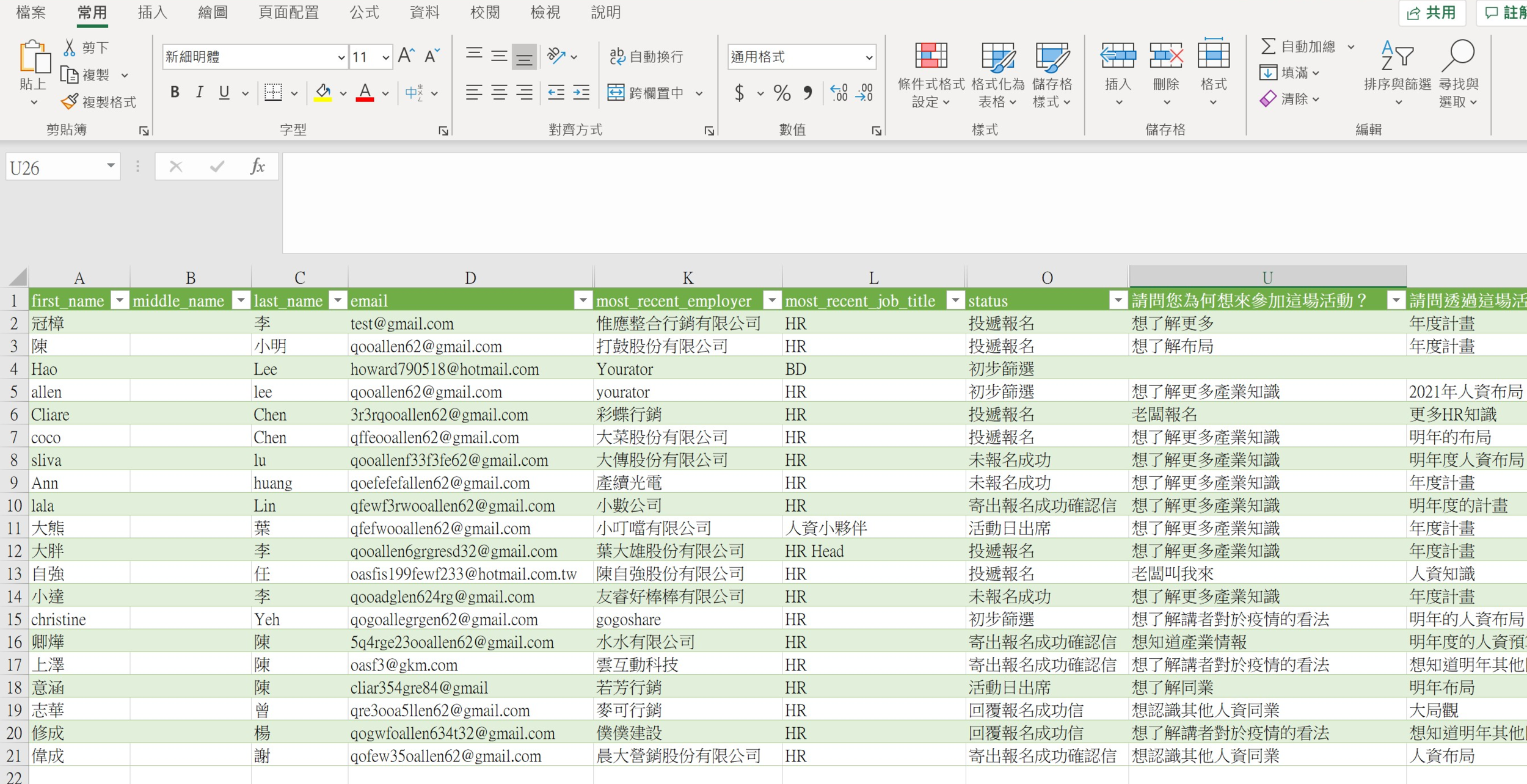Select cell containing howard790518@hotmail.com
The width and height of the screenshot is (1527, 784).
[470, 369]
